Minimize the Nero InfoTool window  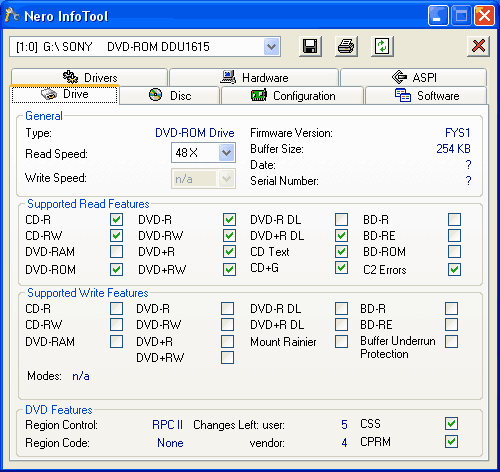(x=438, y=16)
